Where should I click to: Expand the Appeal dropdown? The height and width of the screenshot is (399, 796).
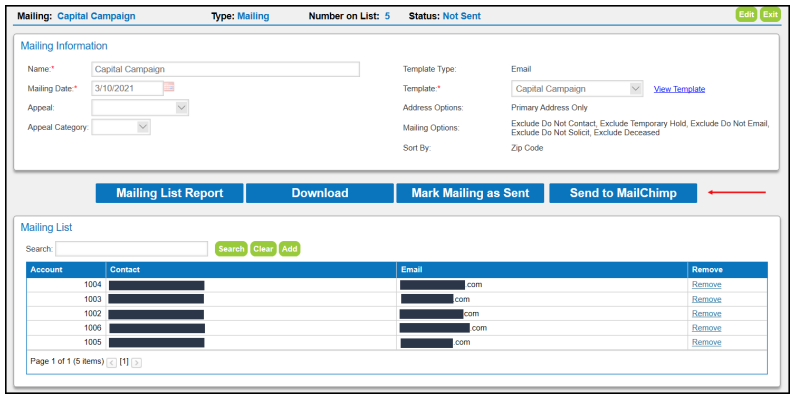(182, 108)
